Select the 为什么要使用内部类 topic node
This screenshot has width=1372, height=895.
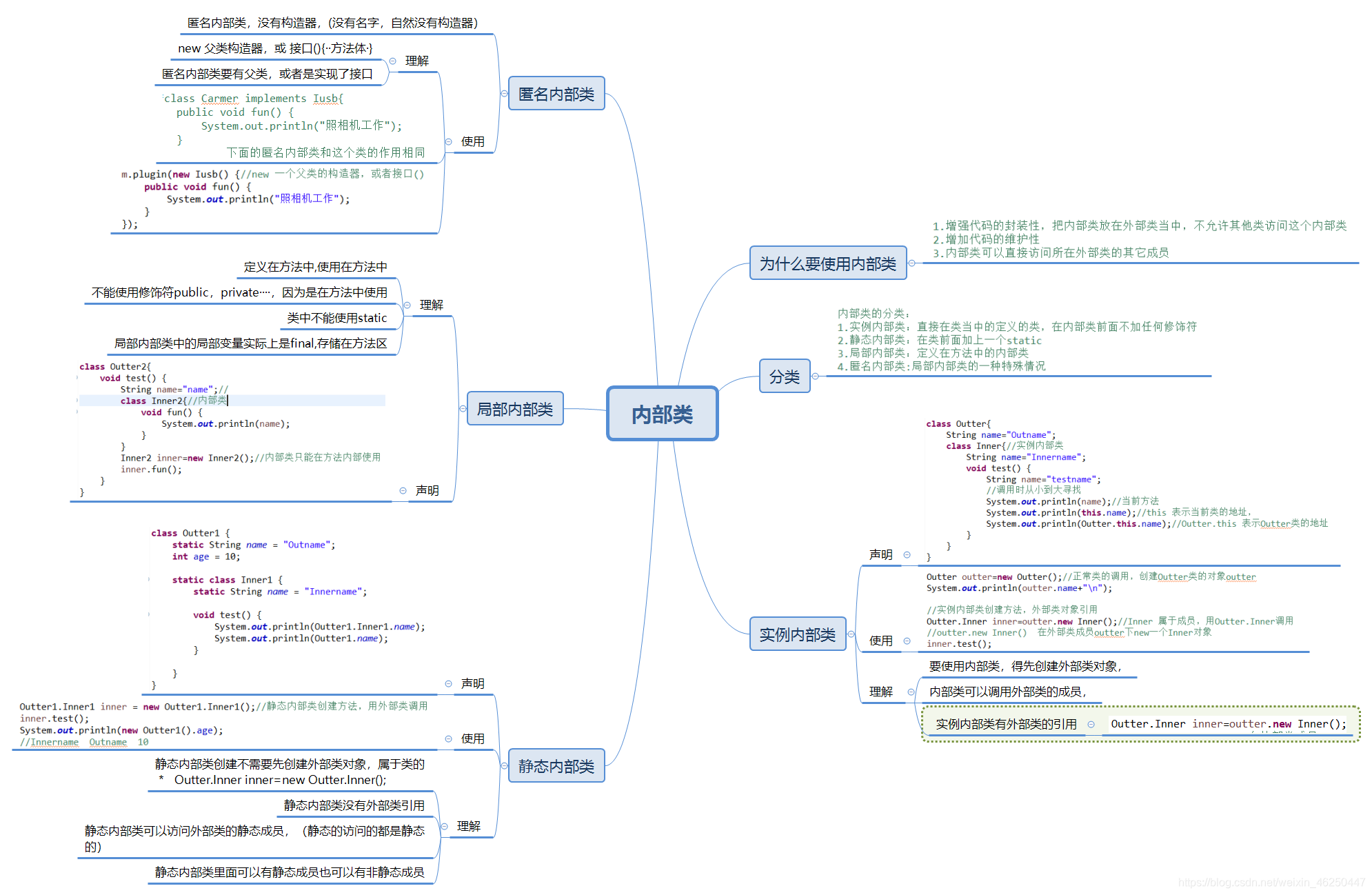click(x=828, y=263)
